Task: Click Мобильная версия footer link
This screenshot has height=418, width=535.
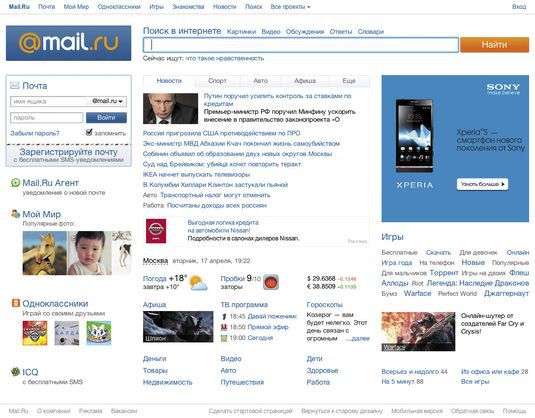Action: click(417, 411)
